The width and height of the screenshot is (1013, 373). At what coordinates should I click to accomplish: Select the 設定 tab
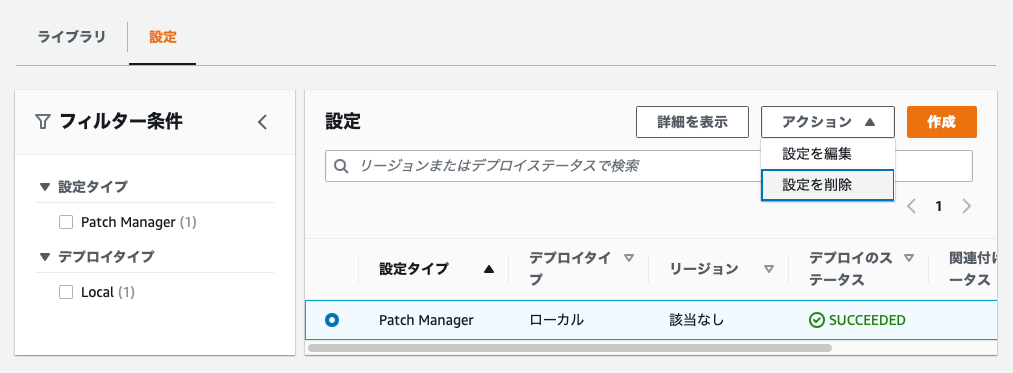pos(163,37)
